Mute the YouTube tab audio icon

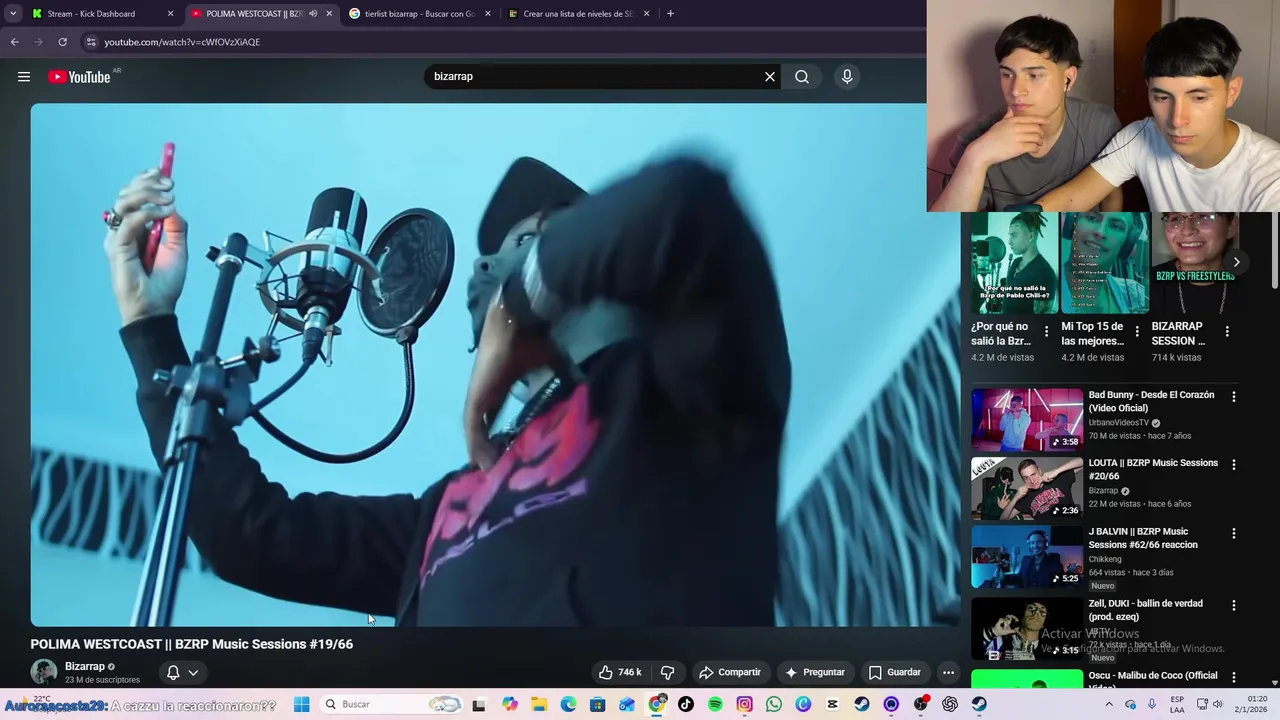click(x=313, y=14)
